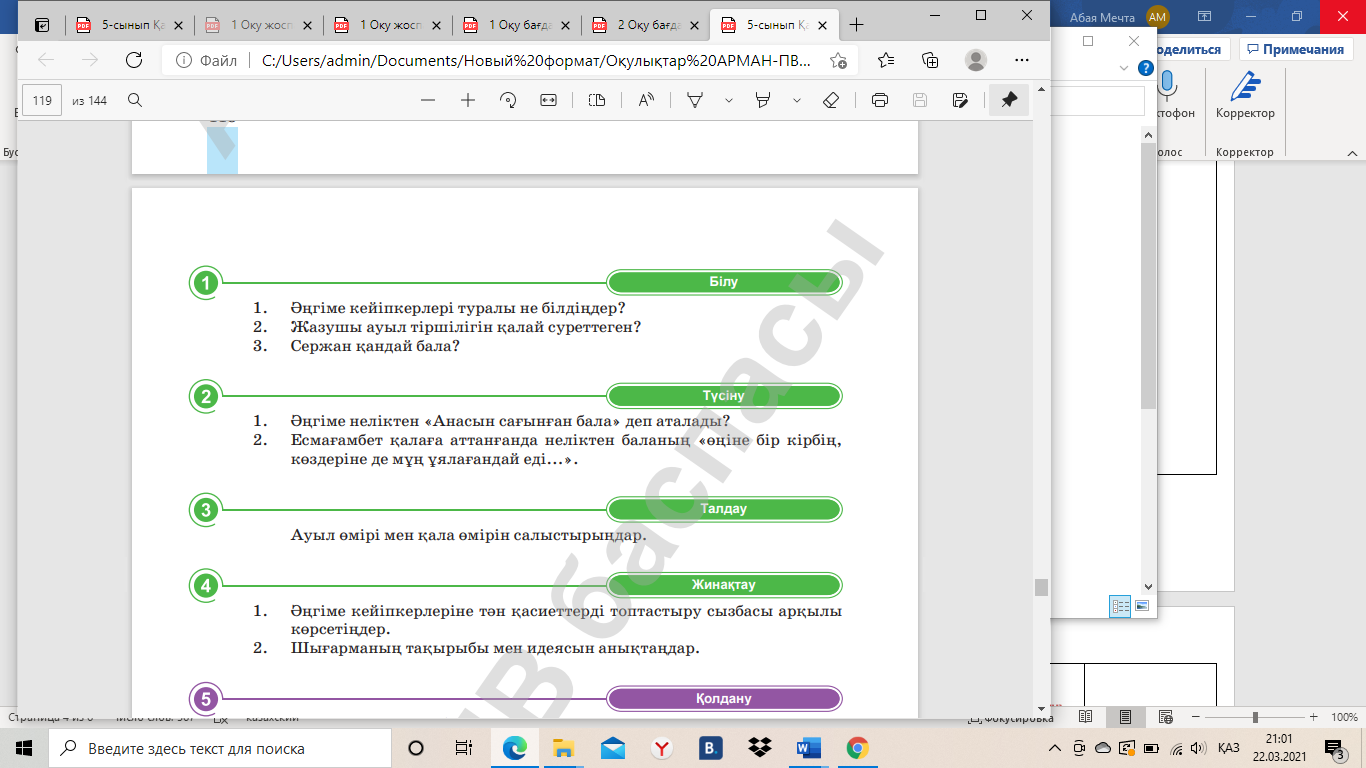The image size is (1366, 768).
Task: Click the dictation microphone icon in Word
Action: (x=1166, y=86)
